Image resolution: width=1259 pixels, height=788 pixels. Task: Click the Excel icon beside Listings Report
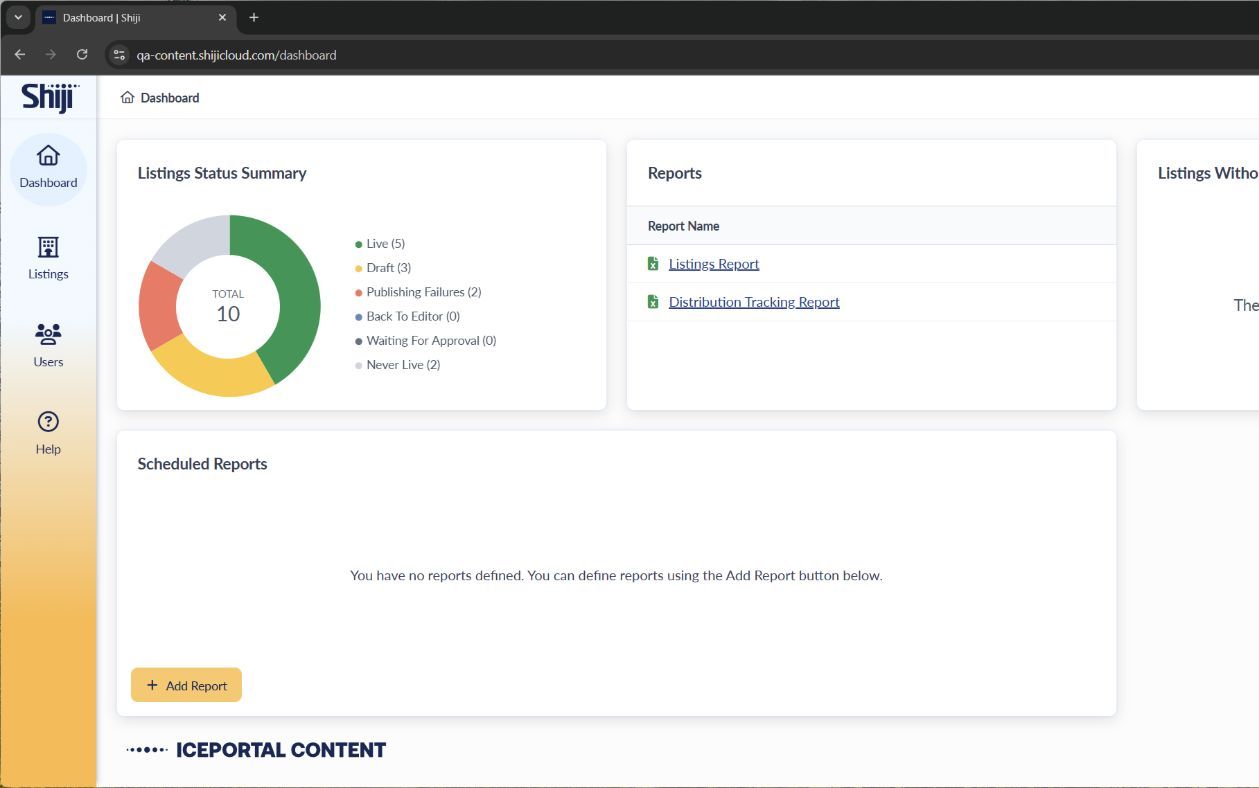point(653,264)
